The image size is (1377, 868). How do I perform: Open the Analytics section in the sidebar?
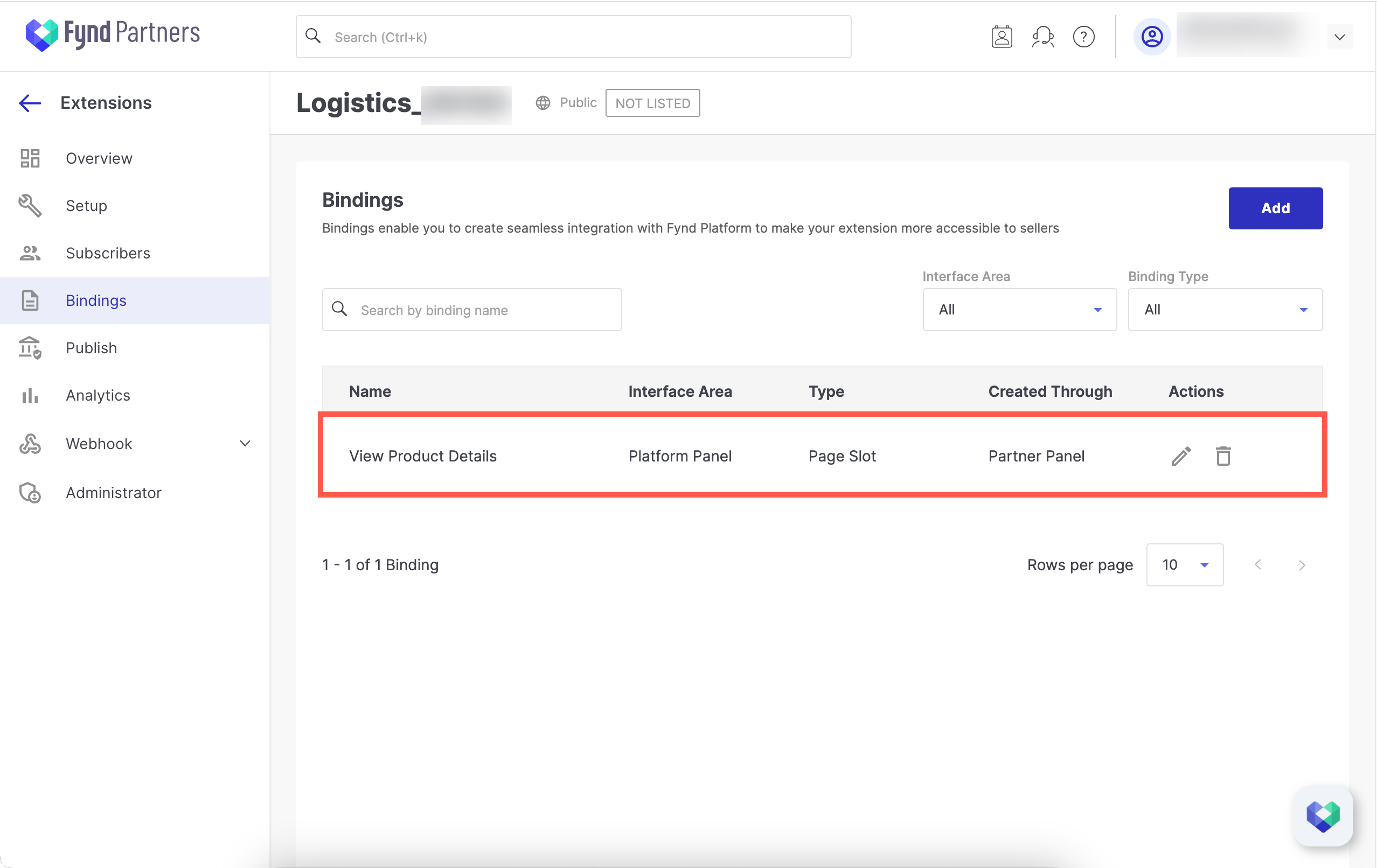click(98, 395)
